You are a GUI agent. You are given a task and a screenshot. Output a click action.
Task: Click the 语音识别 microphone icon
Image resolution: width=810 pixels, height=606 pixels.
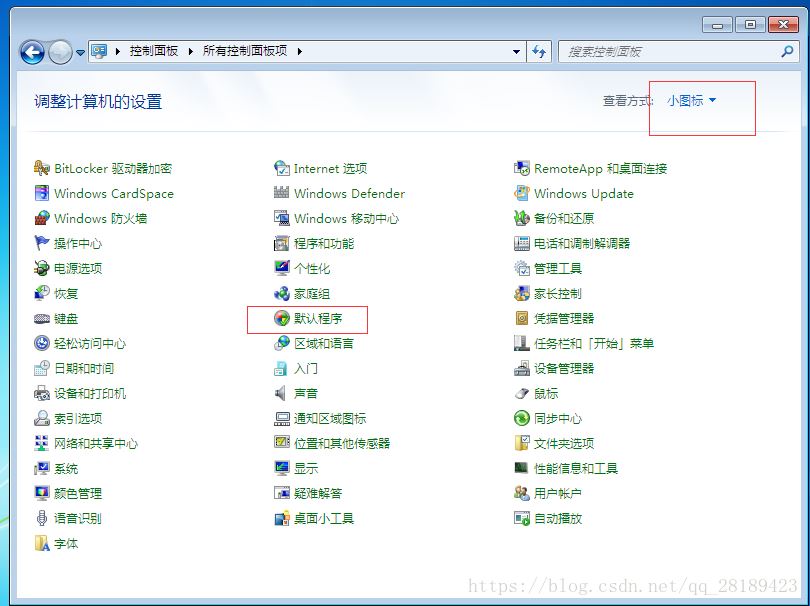pyautogui.click(x=42, y=518)
